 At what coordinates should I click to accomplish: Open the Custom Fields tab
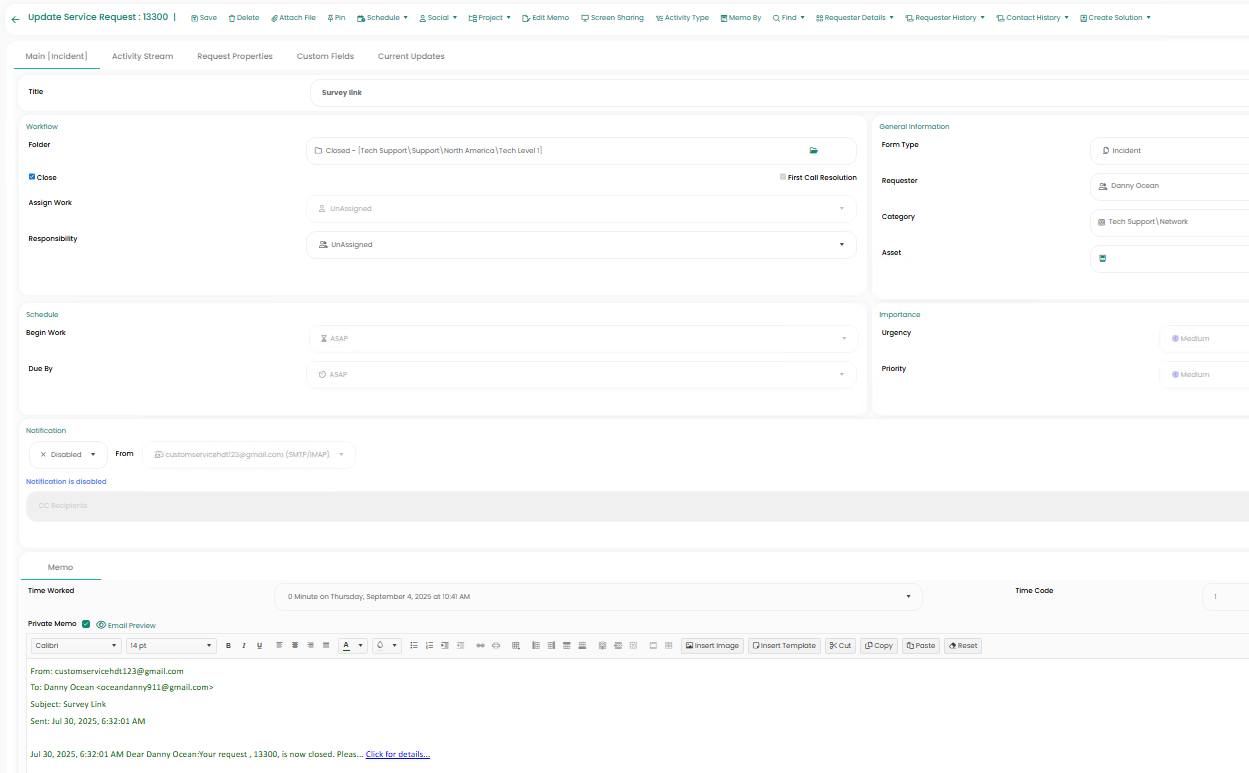click(325, 57)
